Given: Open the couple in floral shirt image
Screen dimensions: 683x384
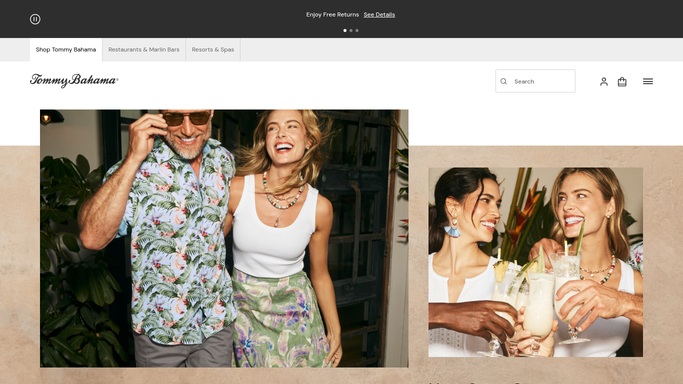Looking at the screenshot, I should [224, 238].
